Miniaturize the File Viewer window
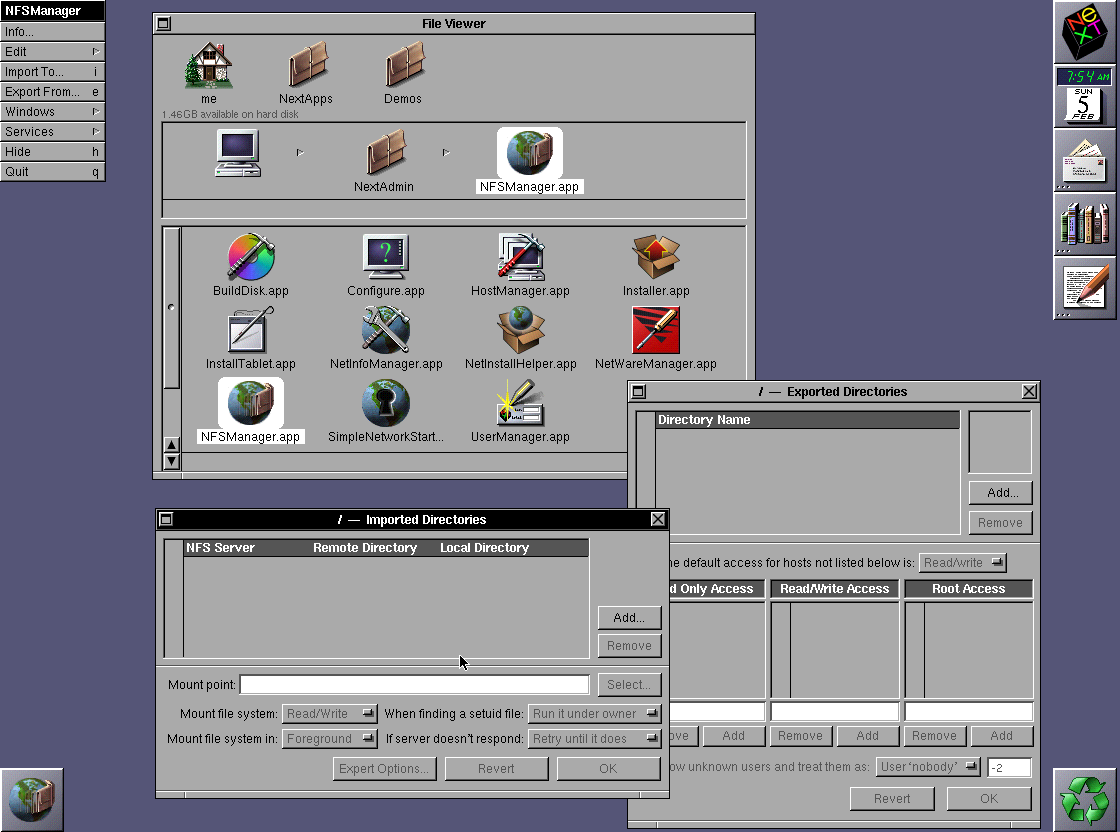The width and height of the screenshot is (1120, 832). pyautogui.click(x=164, y=24)
